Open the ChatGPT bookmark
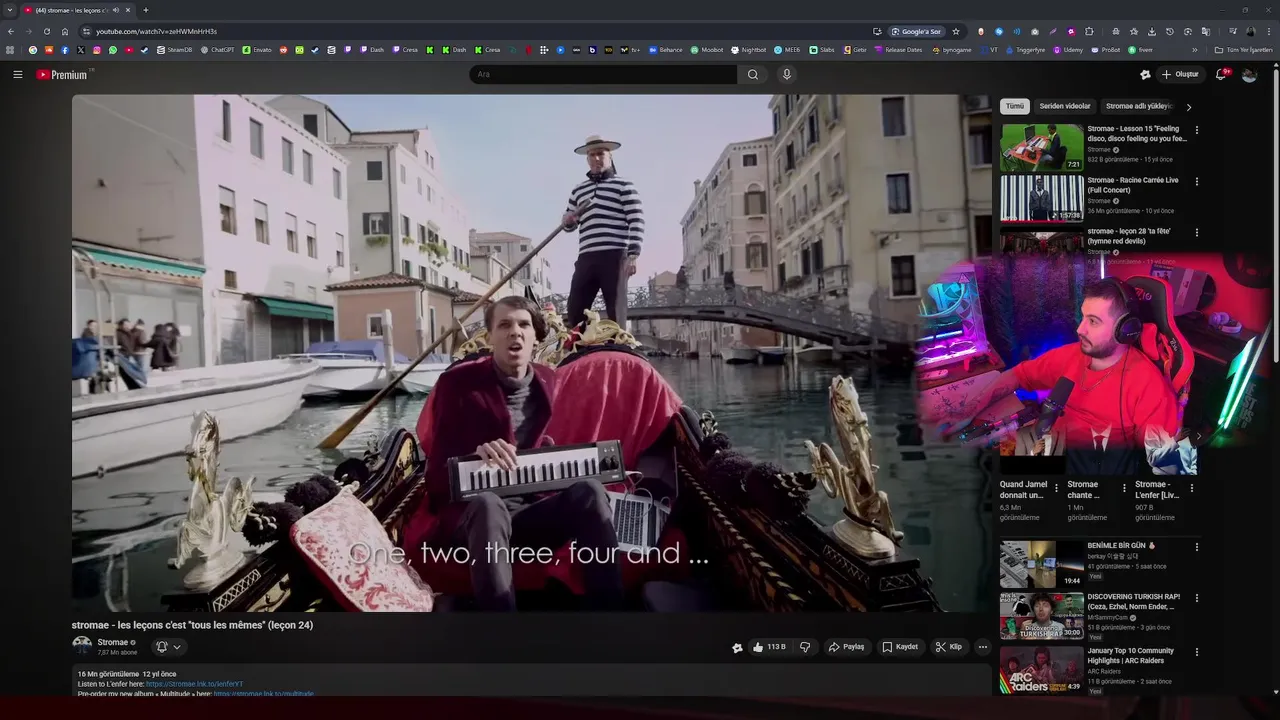 (217, 49)
